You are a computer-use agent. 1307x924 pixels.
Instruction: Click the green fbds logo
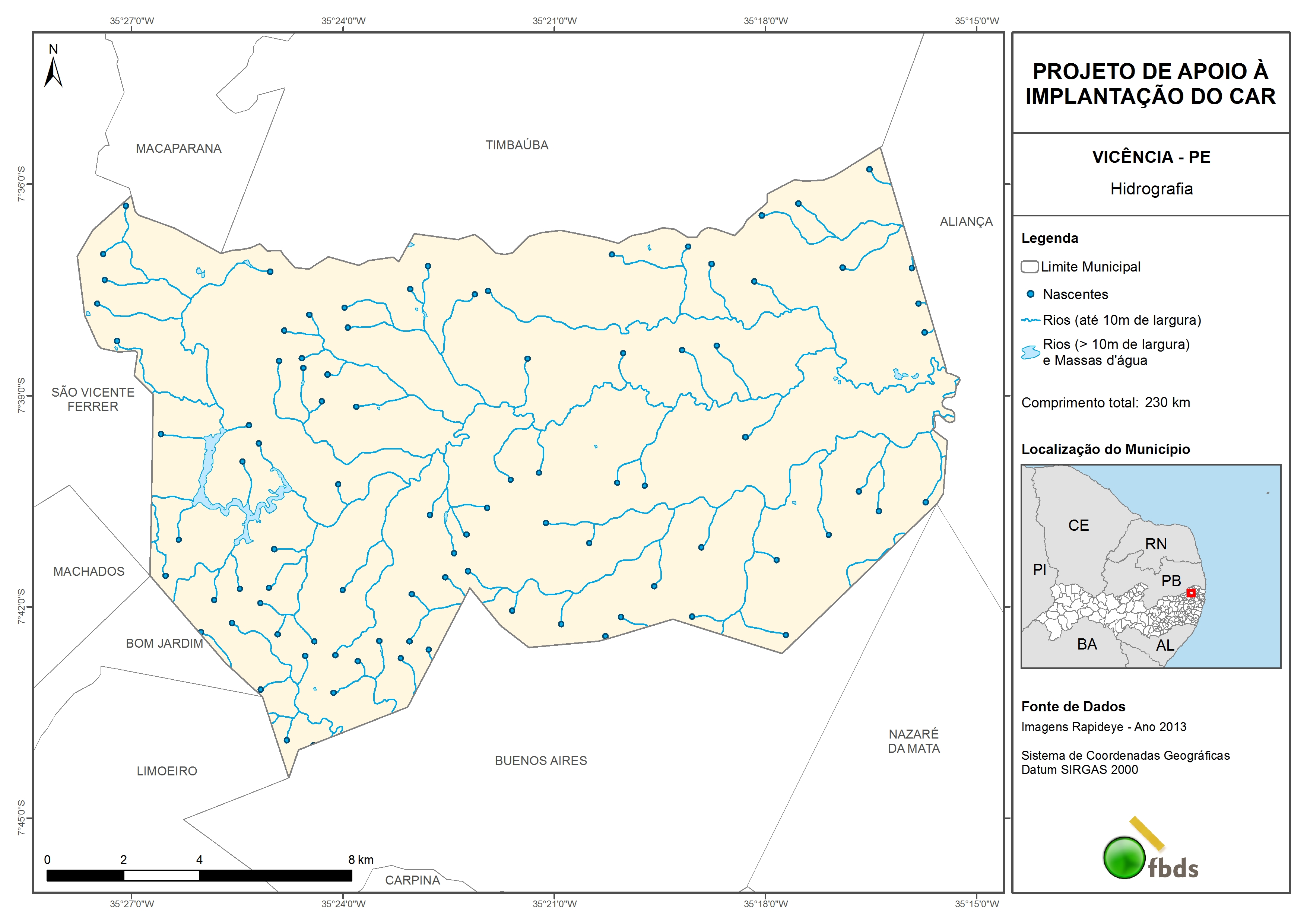[1124, 857]
